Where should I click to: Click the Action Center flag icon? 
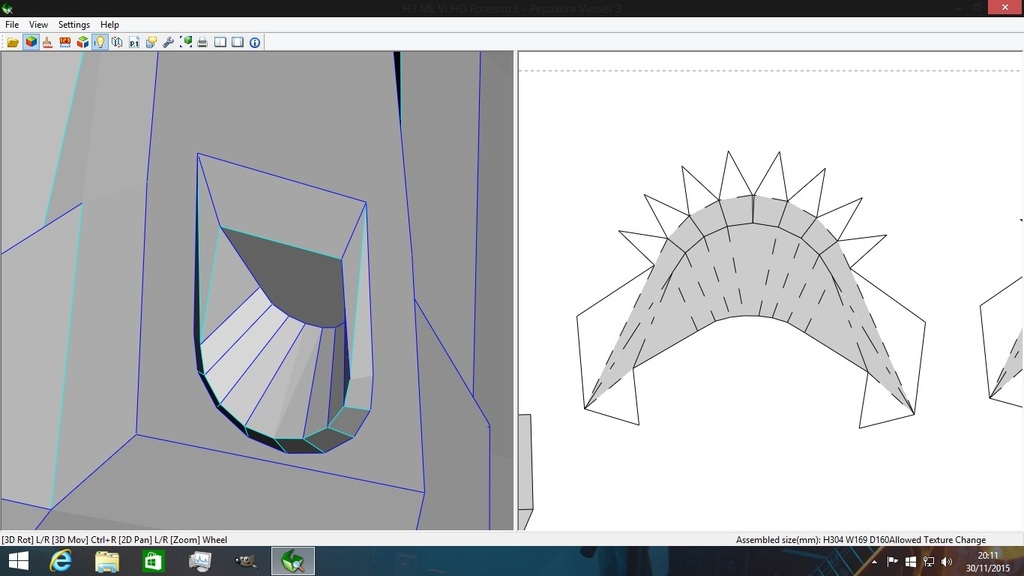(x=892, y=562)
